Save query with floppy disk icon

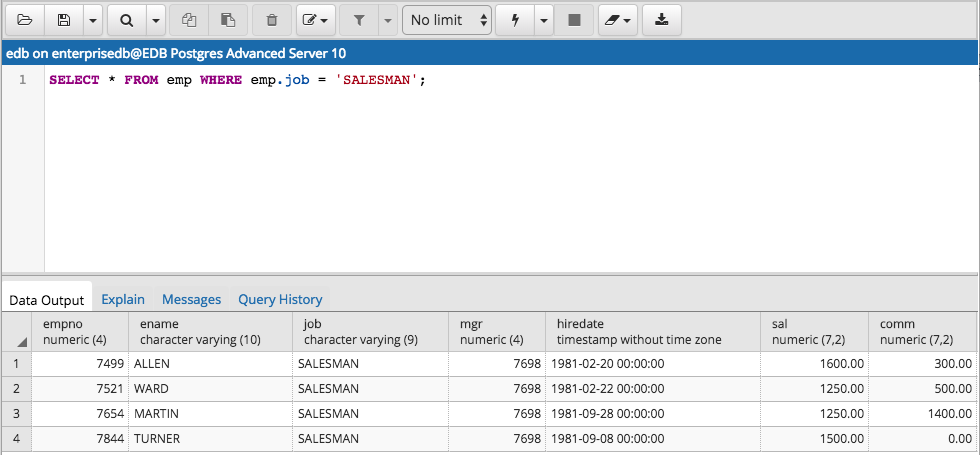tap(64, 20)
